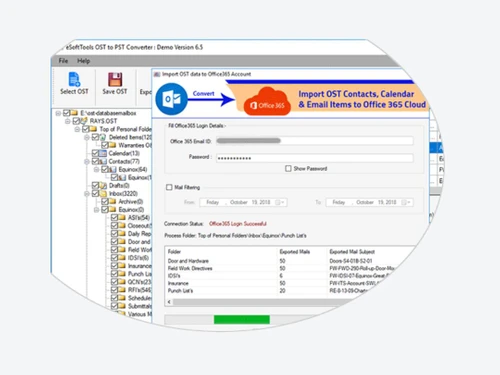
Task: Click the Office 365 Email ID field
Action: (x=315, y=141)
